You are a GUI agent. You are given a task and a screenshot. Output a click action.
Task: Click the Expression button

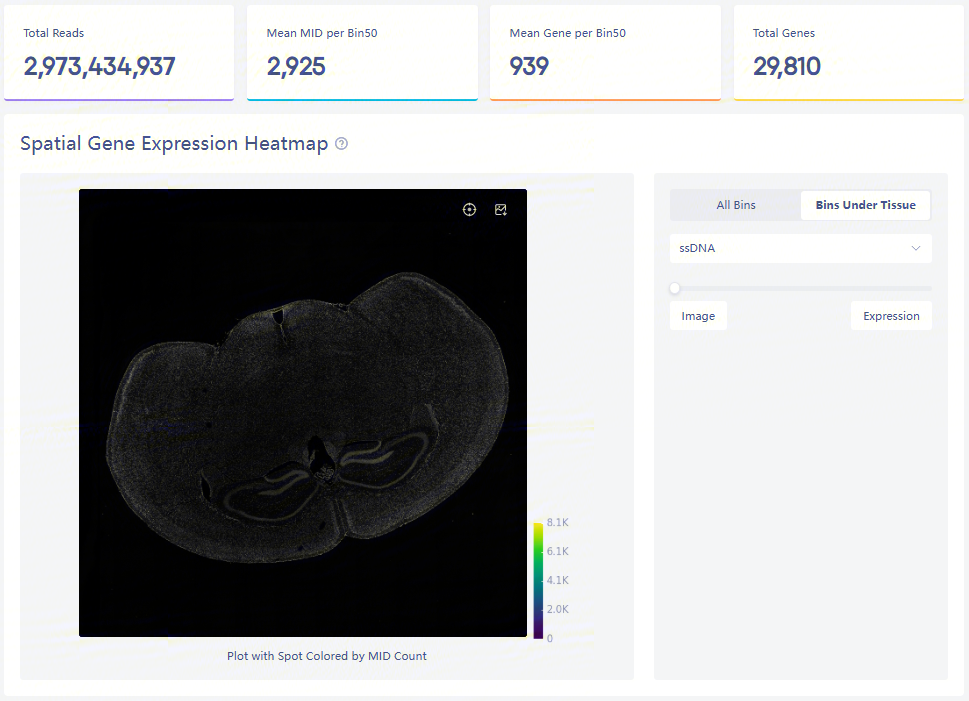pyautogui.click(x=891, y=316)
